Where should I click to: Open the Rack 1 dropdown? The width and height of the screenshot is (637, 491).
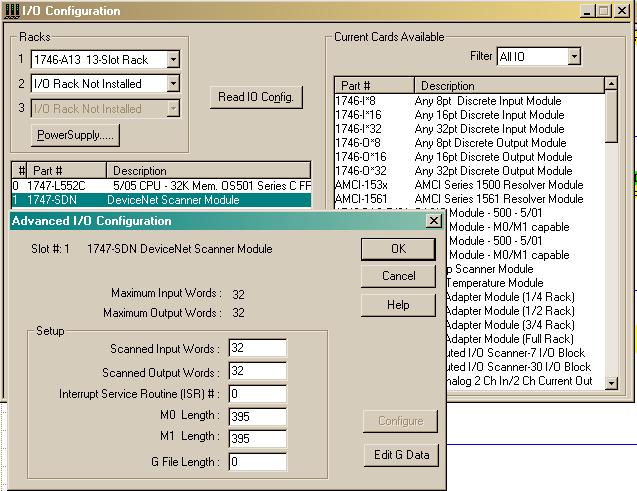pos(173,60)
